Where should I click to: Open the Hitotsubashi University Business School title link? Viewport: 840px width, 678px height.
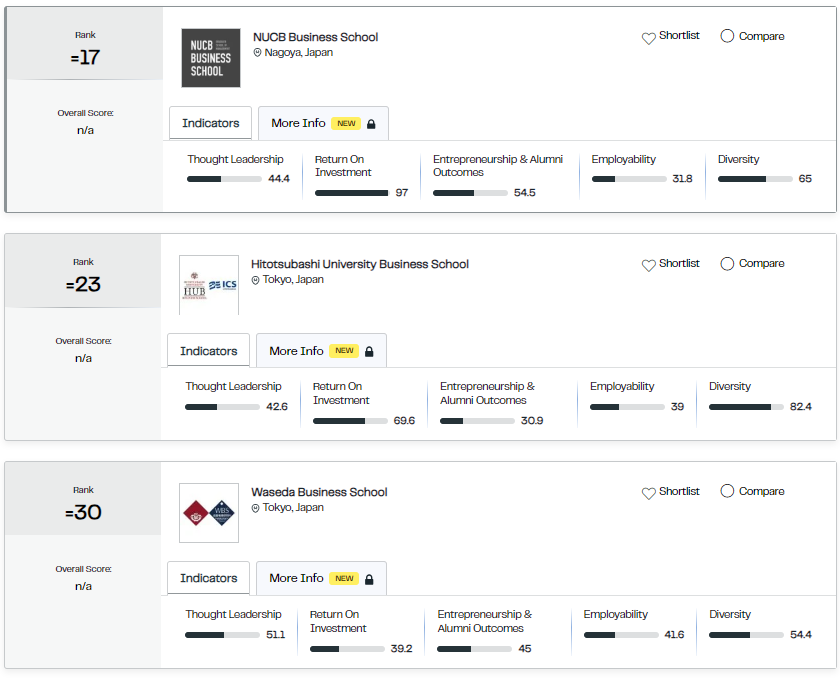[x=359, y=264]
